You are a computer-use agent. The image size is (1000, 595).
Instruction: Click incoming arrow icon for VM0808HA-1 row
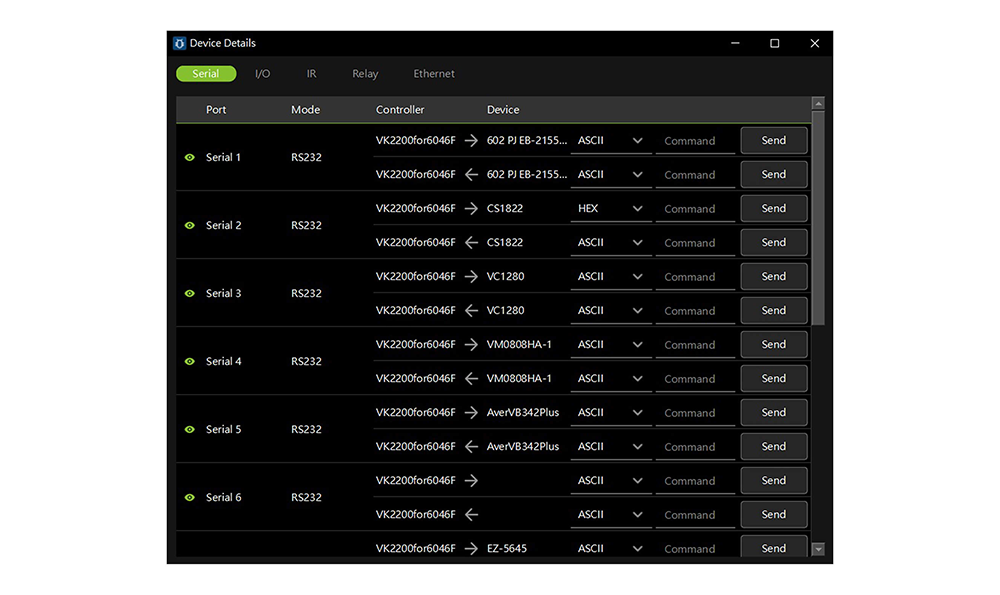point(471,379)
